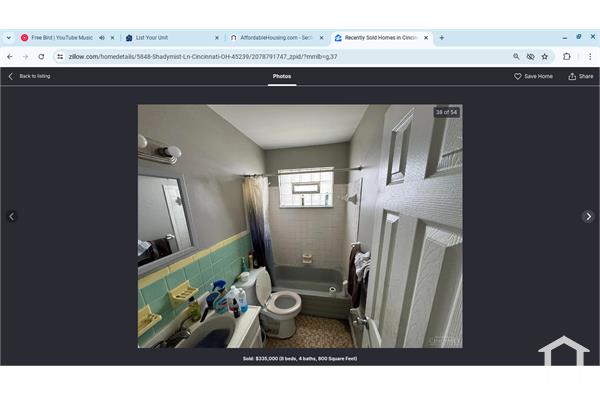Viewport: 600px width, 395px height.
Task: Click Back to listing link
Action: click(30, 76)
